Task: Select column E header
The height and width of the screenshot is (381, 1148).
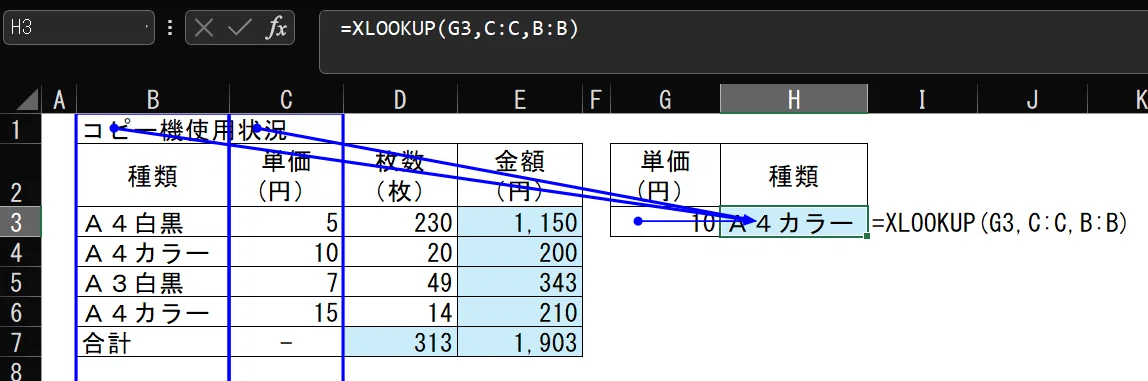Action: [520, 100]
